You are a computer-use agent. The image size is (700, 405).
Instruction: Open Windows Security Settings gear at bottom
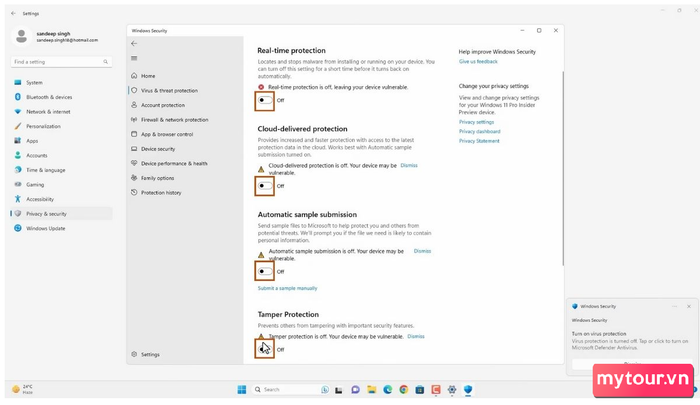(146, 354)
